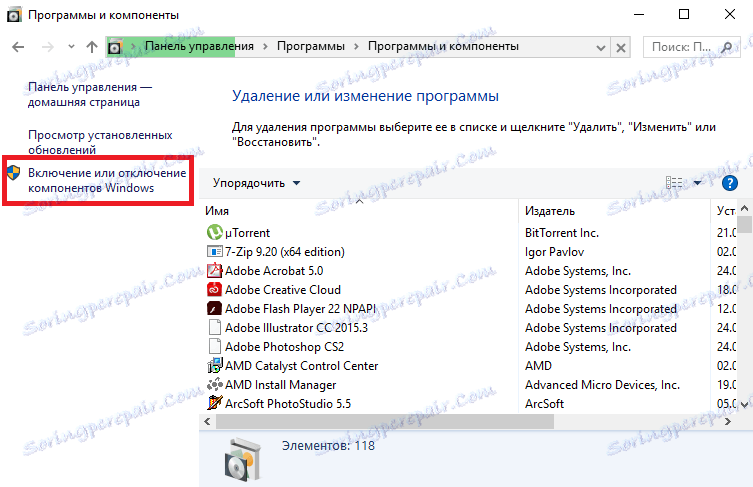The width and height of the screenshot is (753, 487).
Task: Click the Элементов: 118 status text
Action: pyautogui.click(x=328, y=446)
